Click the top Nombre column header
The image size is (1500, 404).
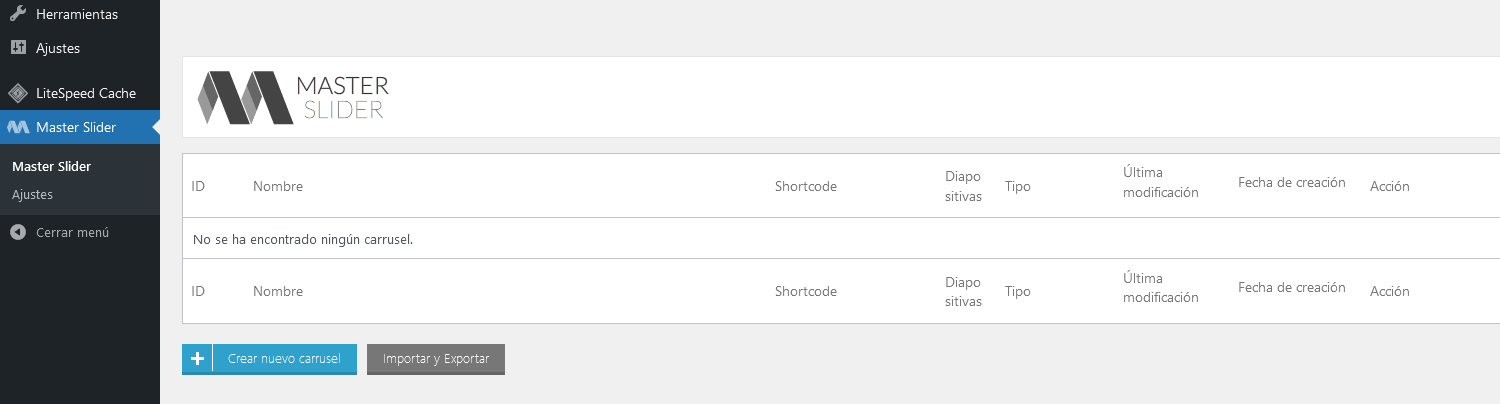(278, 186)
